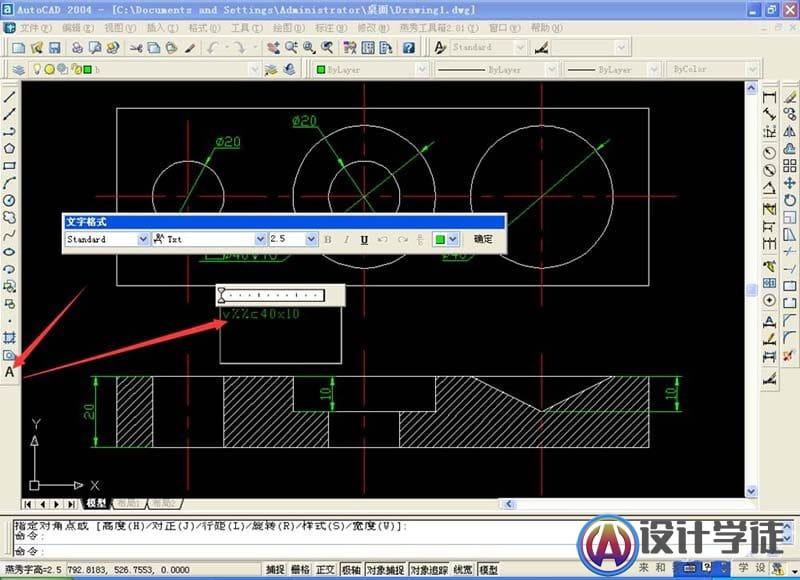The image size is (800, 580).
Task: Select the Line tool in Draw toolbar
Action: [x=9, y=97]
